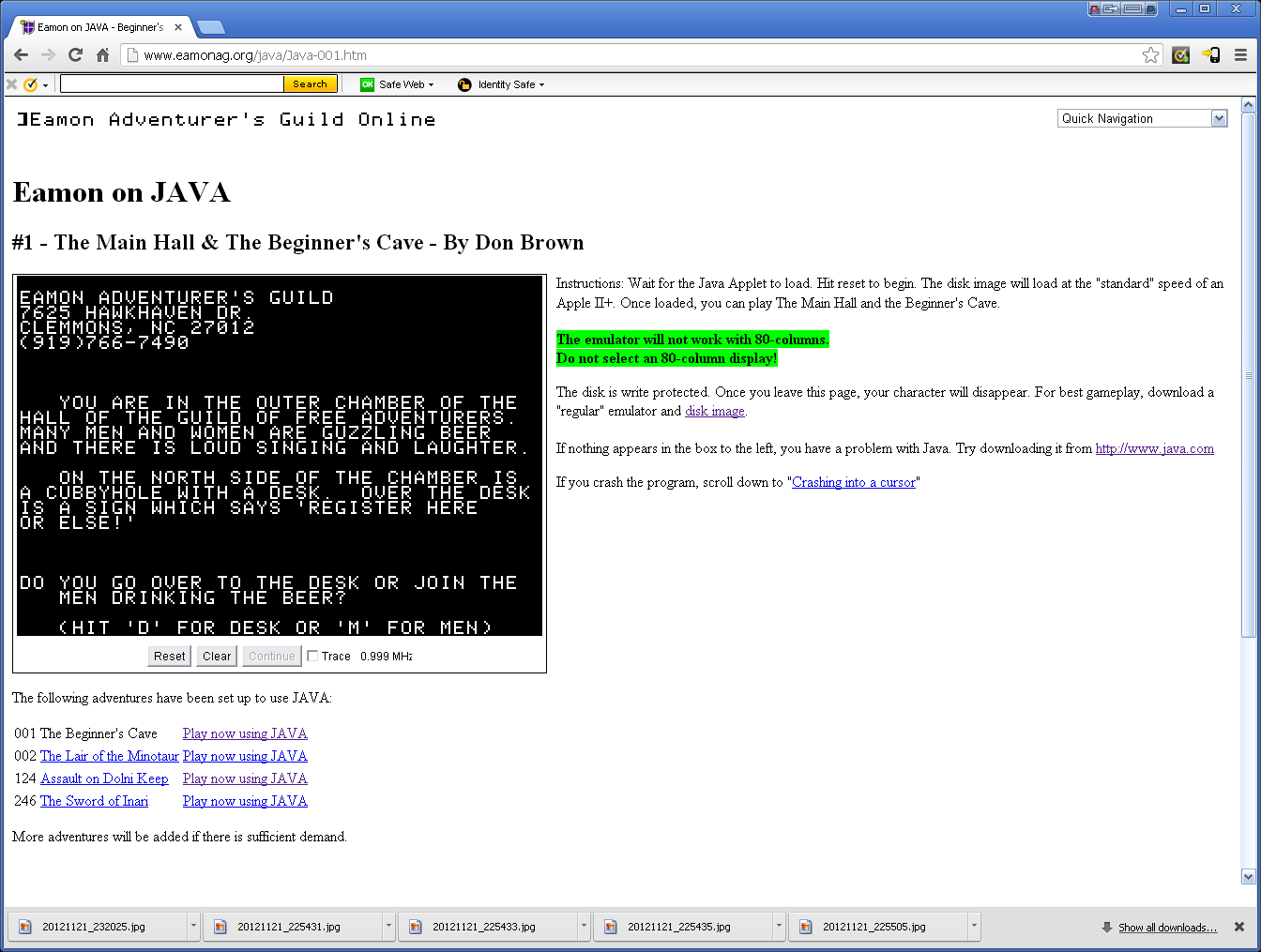Screen dimensions: 1261x952
Task: Focus the Norton toolbar search field
Action: [172, 84]
